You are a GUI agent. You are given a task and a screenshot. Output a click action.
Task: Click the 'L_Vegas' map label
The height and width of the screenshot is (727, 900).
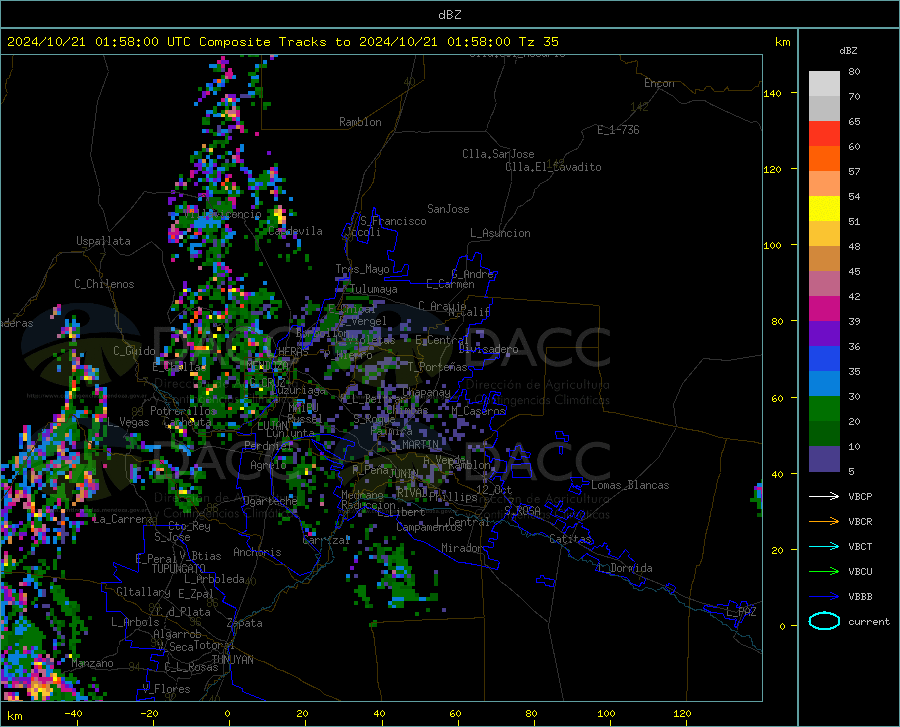[x=129, y=422]
